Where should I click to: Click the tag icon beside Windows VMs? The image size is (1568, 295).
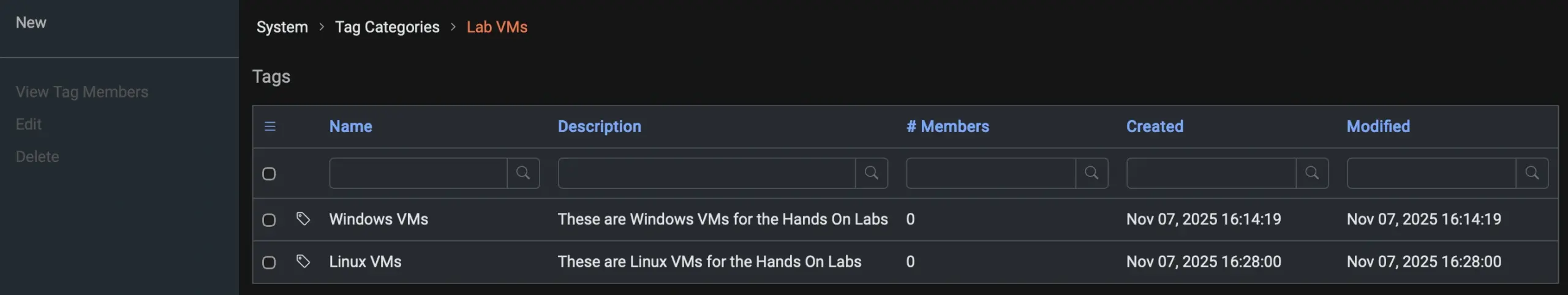click(x=303, y=219)
